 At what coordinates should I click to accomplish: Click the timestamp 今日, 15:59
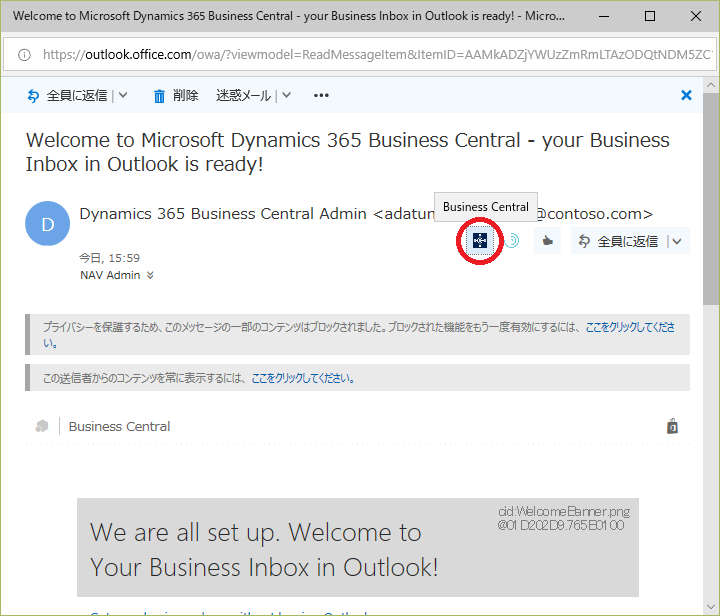click(x=110, y=258)
